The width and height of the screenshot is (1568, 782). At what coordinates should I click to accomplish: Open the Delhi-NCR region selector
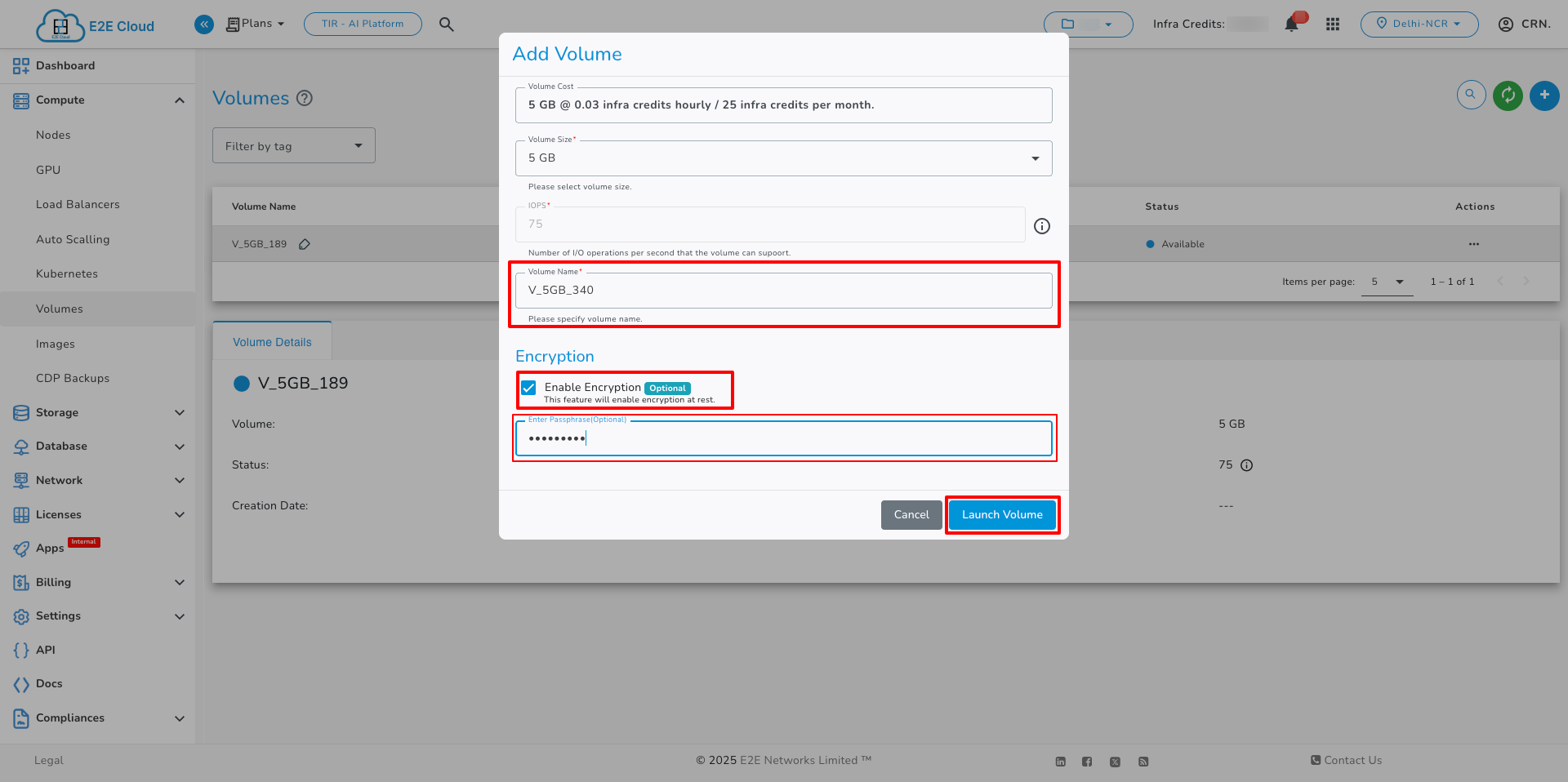pyautogui.click(x=1419, y=24)
